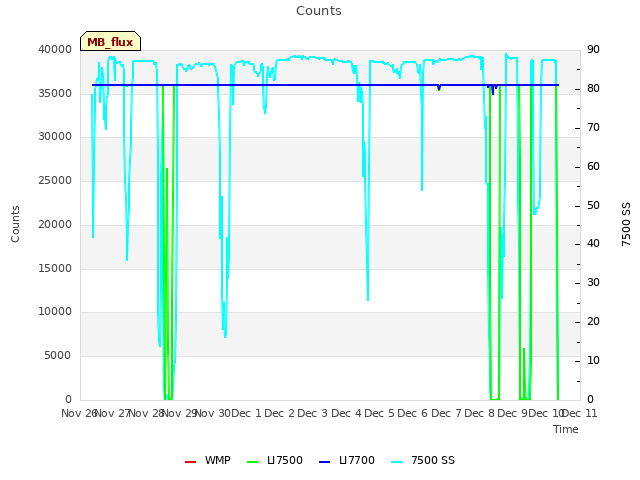The image size is (640, 480).
Task: Click the Nov 26 date label
Action: (x=78, y=413)
